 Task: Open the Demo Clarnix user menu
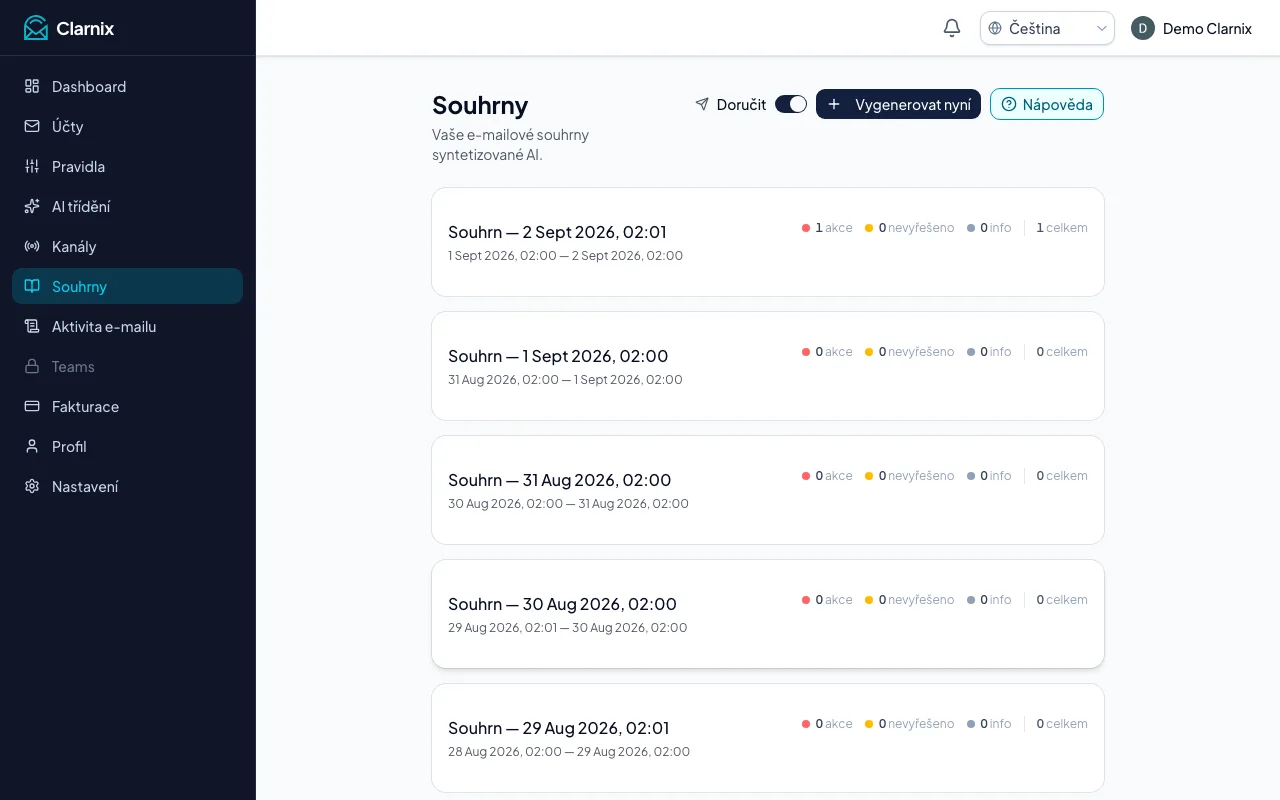pos(1191,28)
